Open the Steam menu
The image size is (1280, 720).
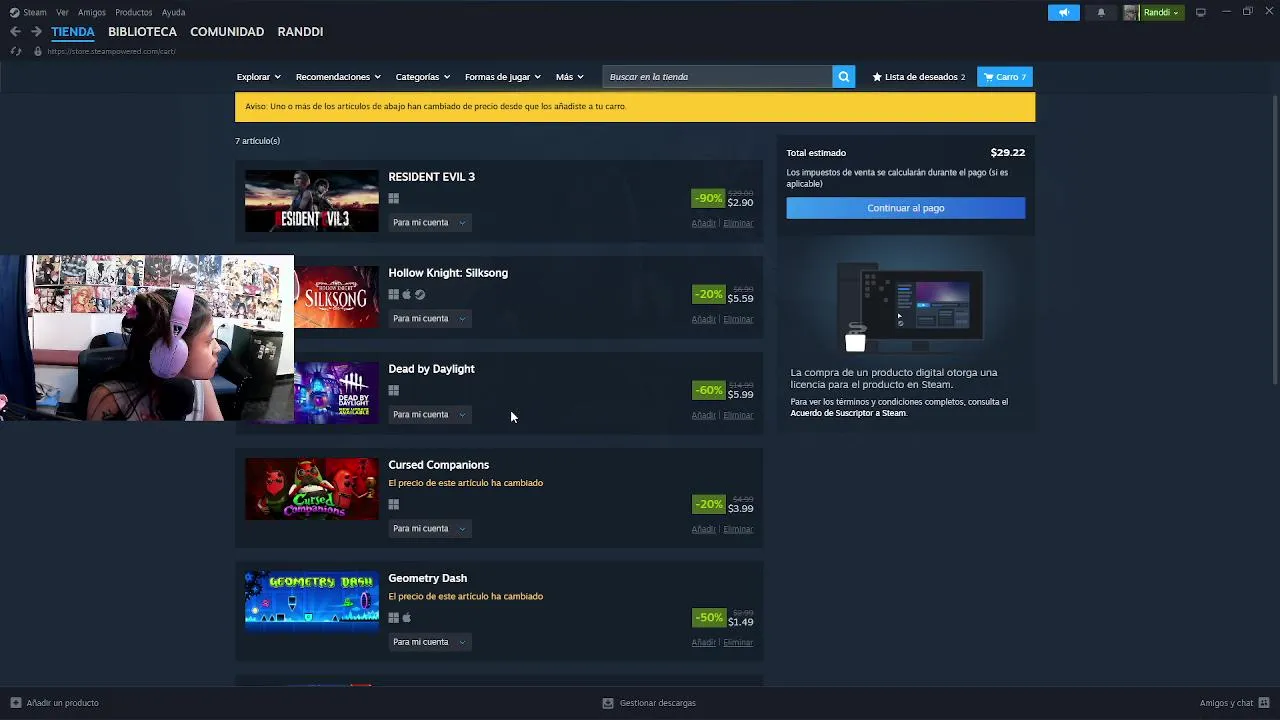[x=35, y=12]
